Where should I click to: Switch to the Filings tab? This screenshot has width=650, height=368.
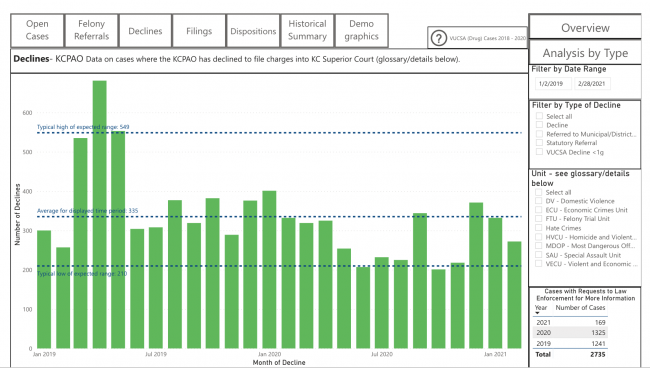(x=199, y=31)
